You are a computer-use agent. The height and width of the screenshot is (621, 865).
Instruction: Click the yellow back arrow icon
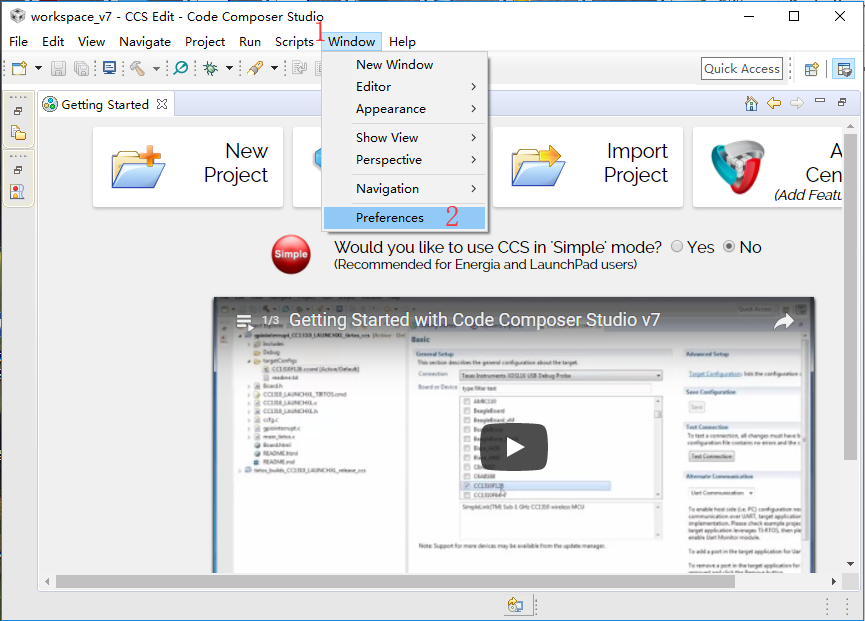pyautogui.click(x=774, y=103)
